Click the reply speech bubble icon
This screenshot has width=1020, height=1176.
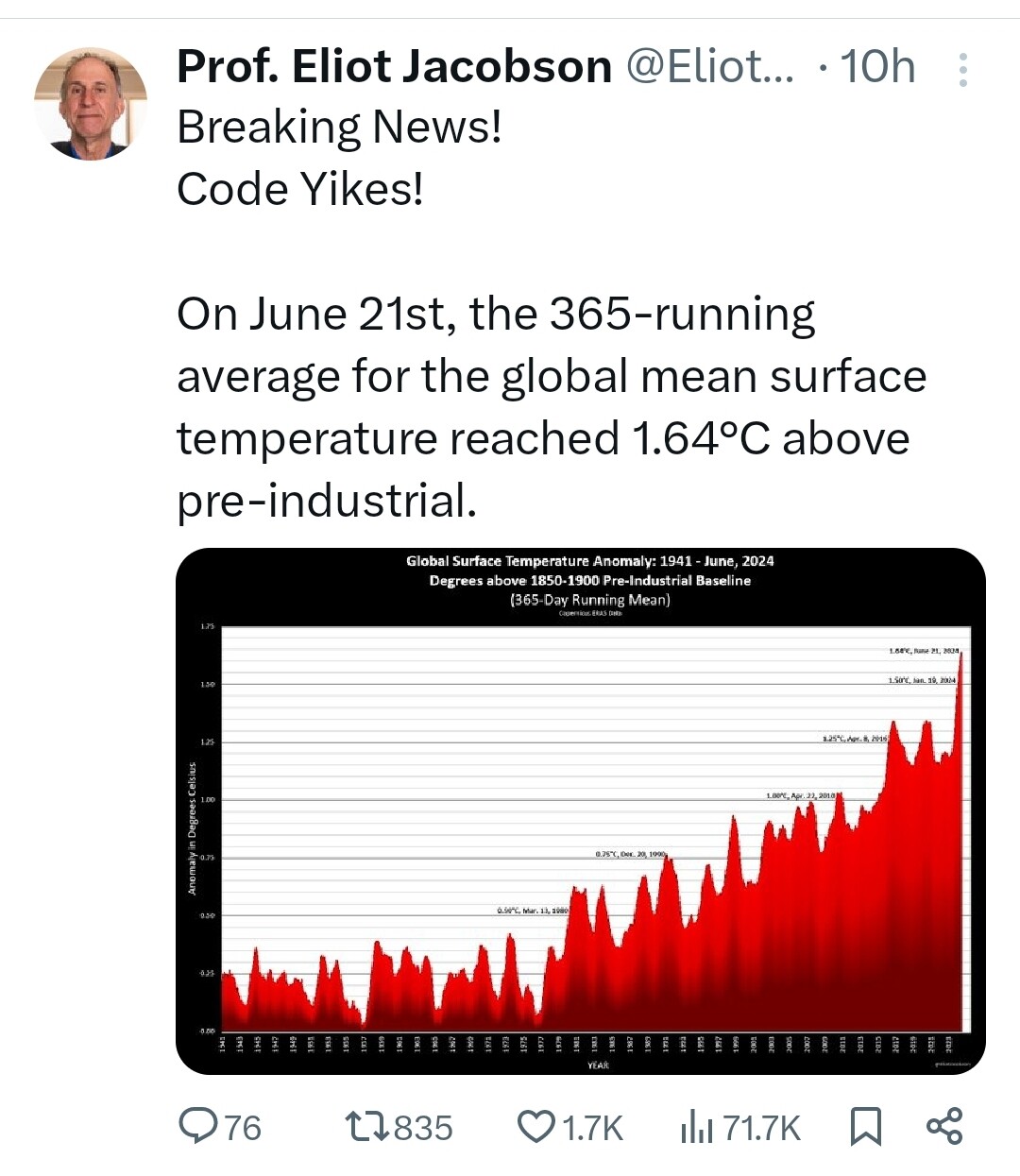click(x=198, y=1126)
